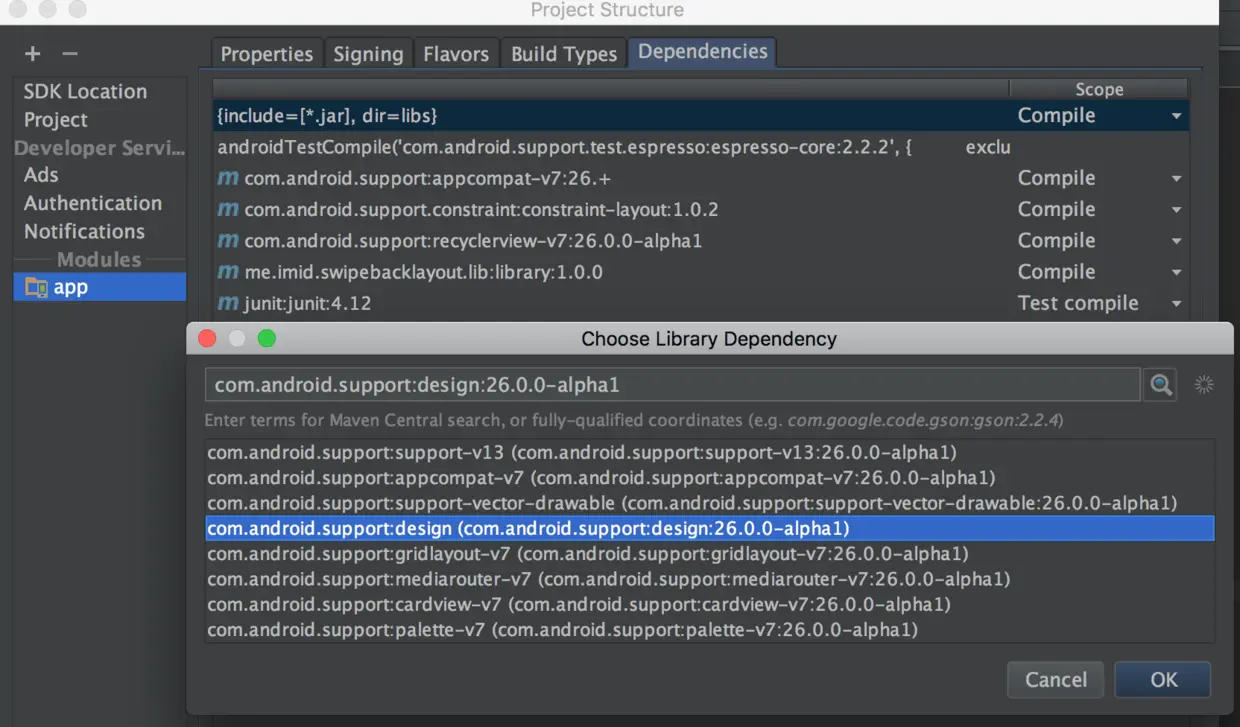Open the Build Types tab
Screen dimensions: 1240x727
564,54
